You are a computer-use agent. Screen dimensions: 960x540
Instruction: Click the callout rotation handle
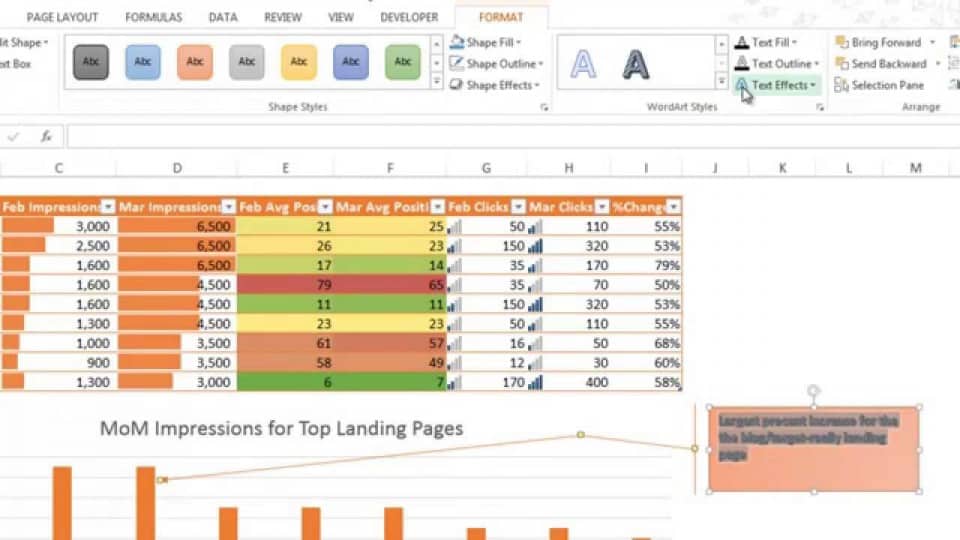click(813, 391)
